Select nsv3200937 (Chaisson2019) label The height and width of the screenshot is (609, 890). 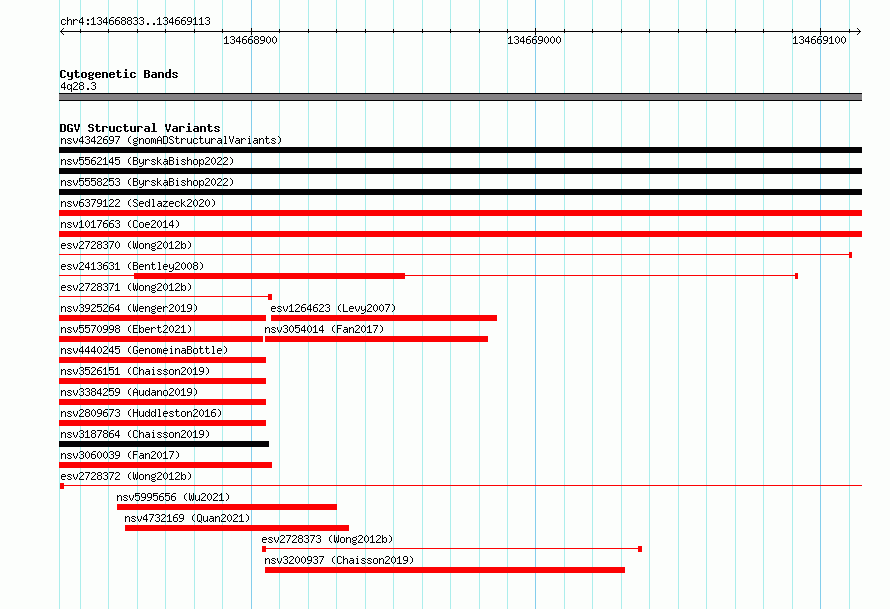[339, 560]
